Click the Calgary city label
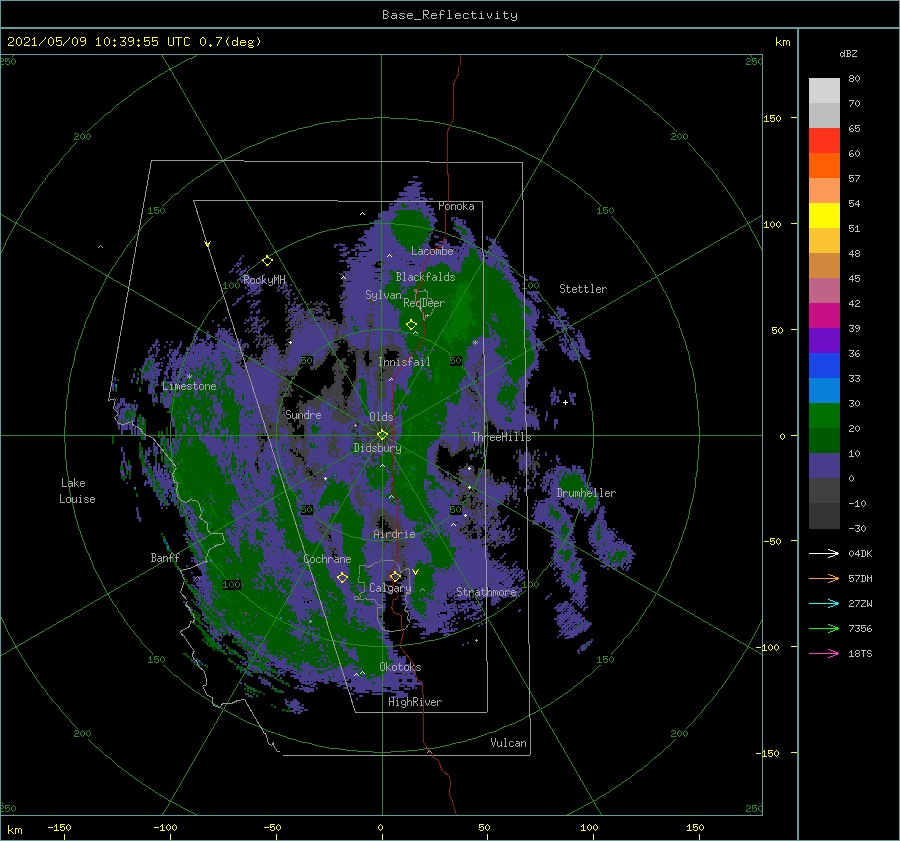900x841 pixels. [390, 588]
